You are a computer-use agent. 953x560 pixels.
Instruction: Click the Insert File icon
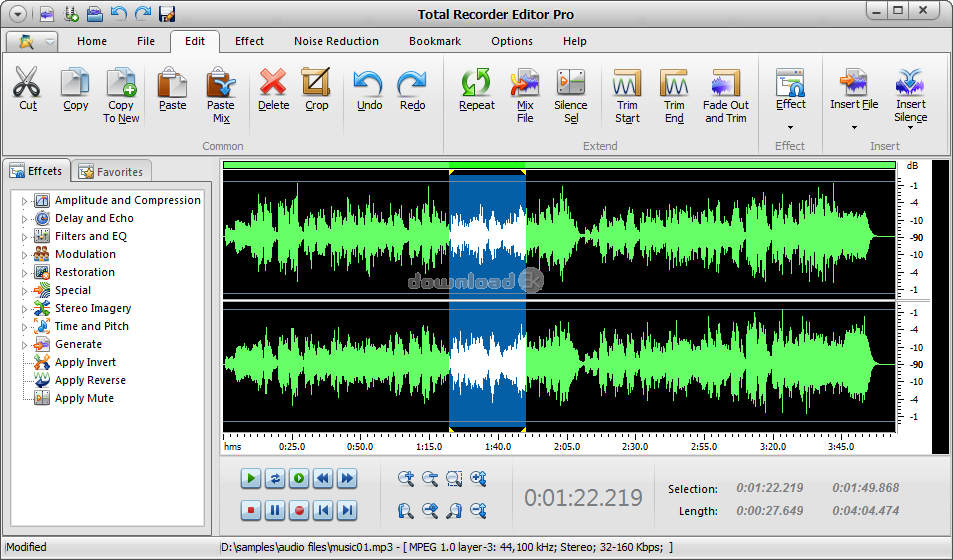tap(854, 83)
